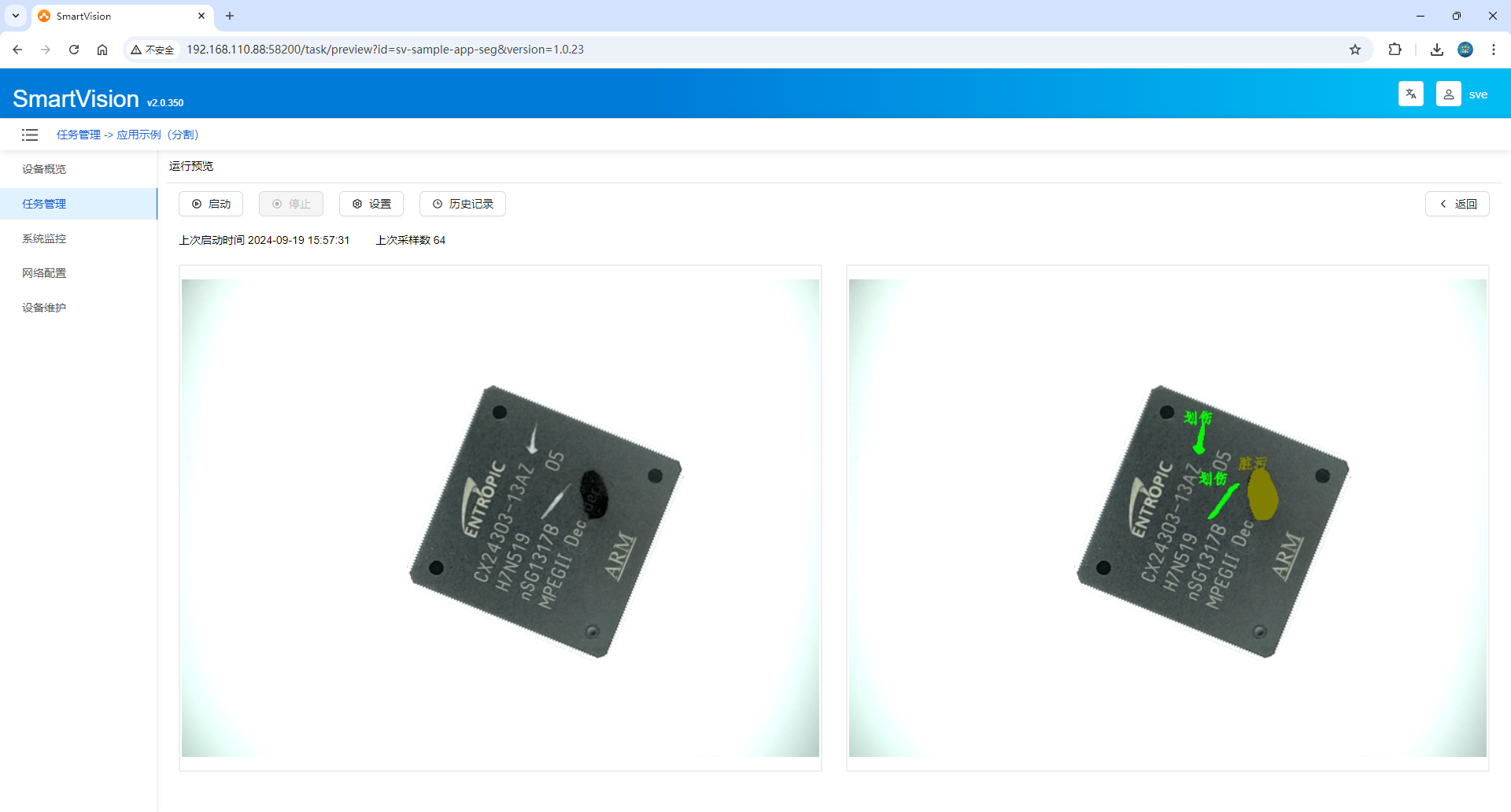
Task: Click the sve username label
Action: click(x=1478, y=94)
